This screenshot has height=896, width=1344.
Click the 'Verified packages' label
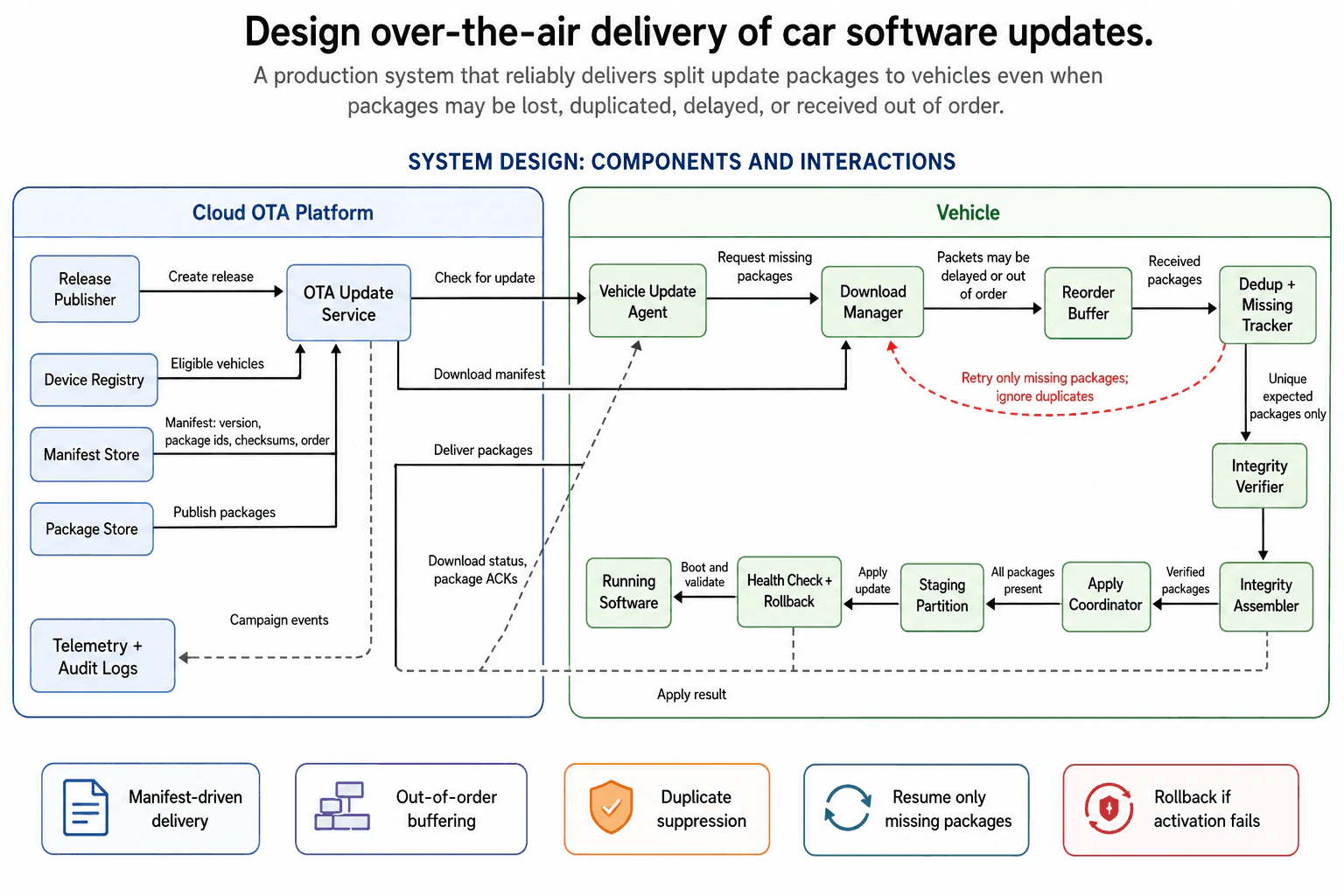pos(1185,580)
